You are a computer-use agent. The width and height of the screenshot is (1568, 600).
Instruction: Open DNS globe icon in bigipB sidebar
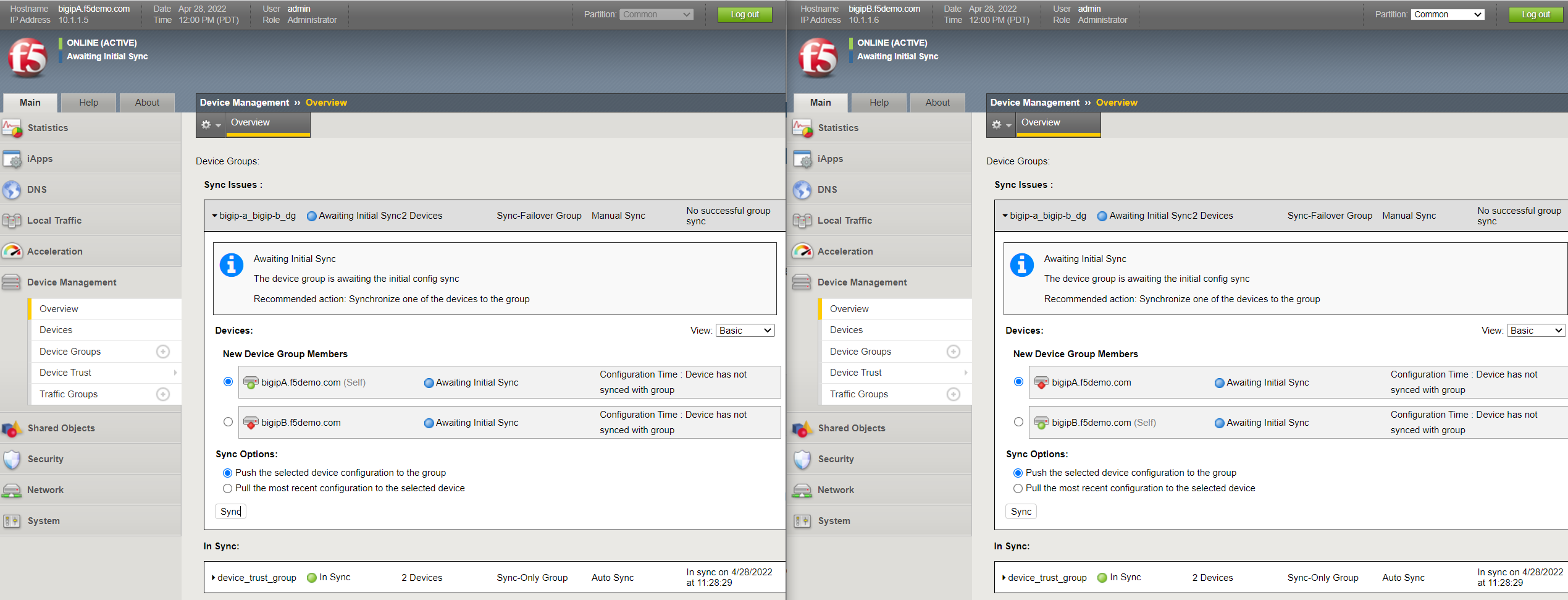[802, 190]
